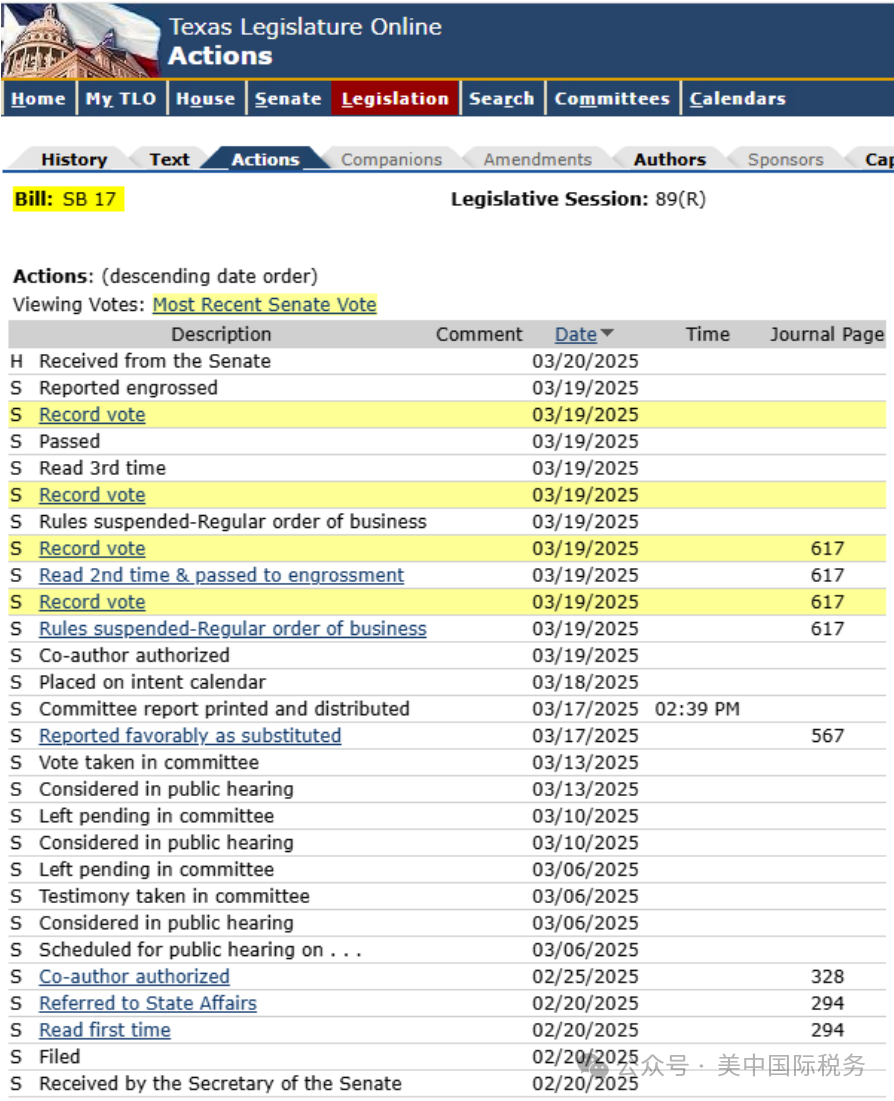
Task: Click the 03/18/2025 date cell
Action: point(585,683)
